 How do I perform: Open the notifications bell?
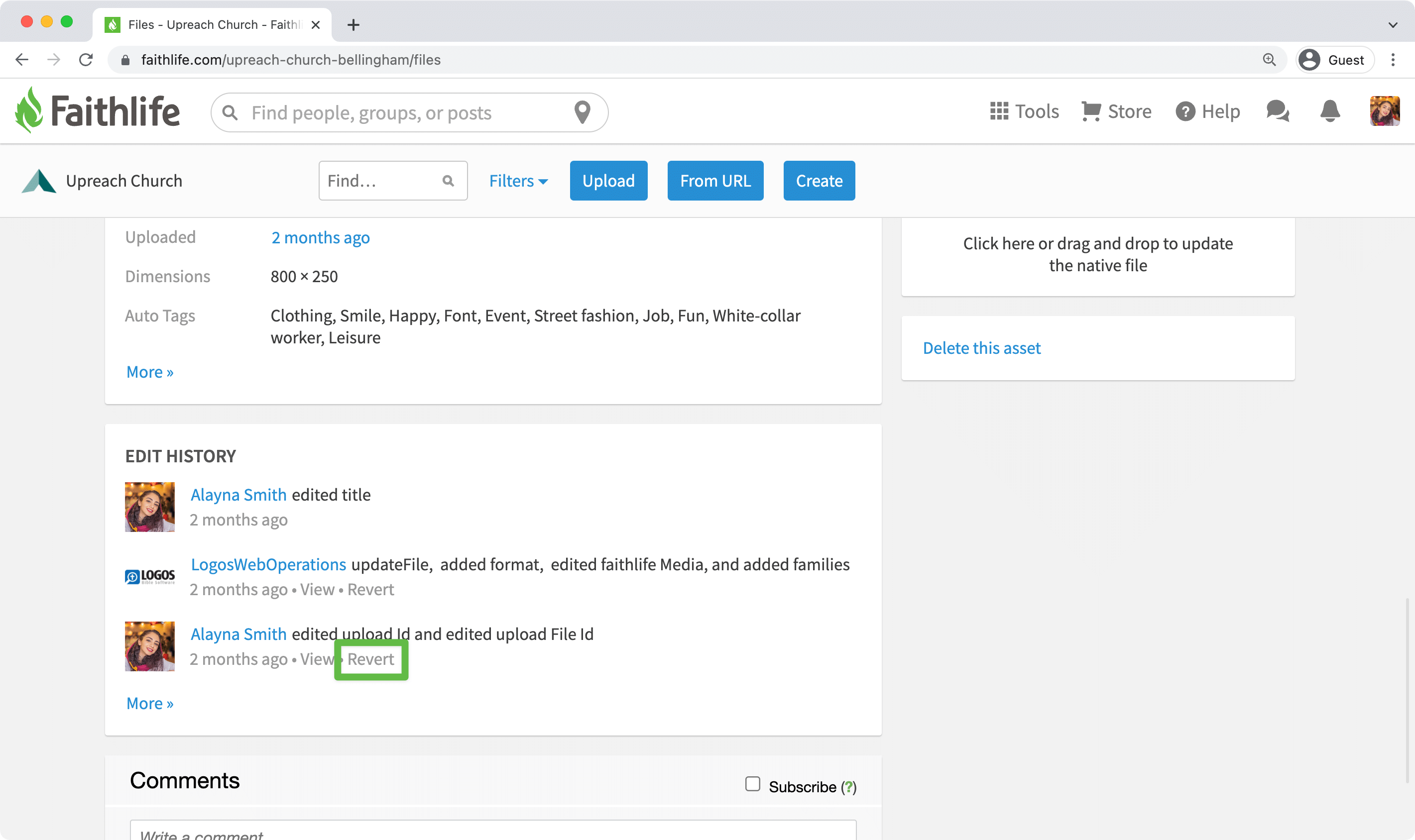1329,111
